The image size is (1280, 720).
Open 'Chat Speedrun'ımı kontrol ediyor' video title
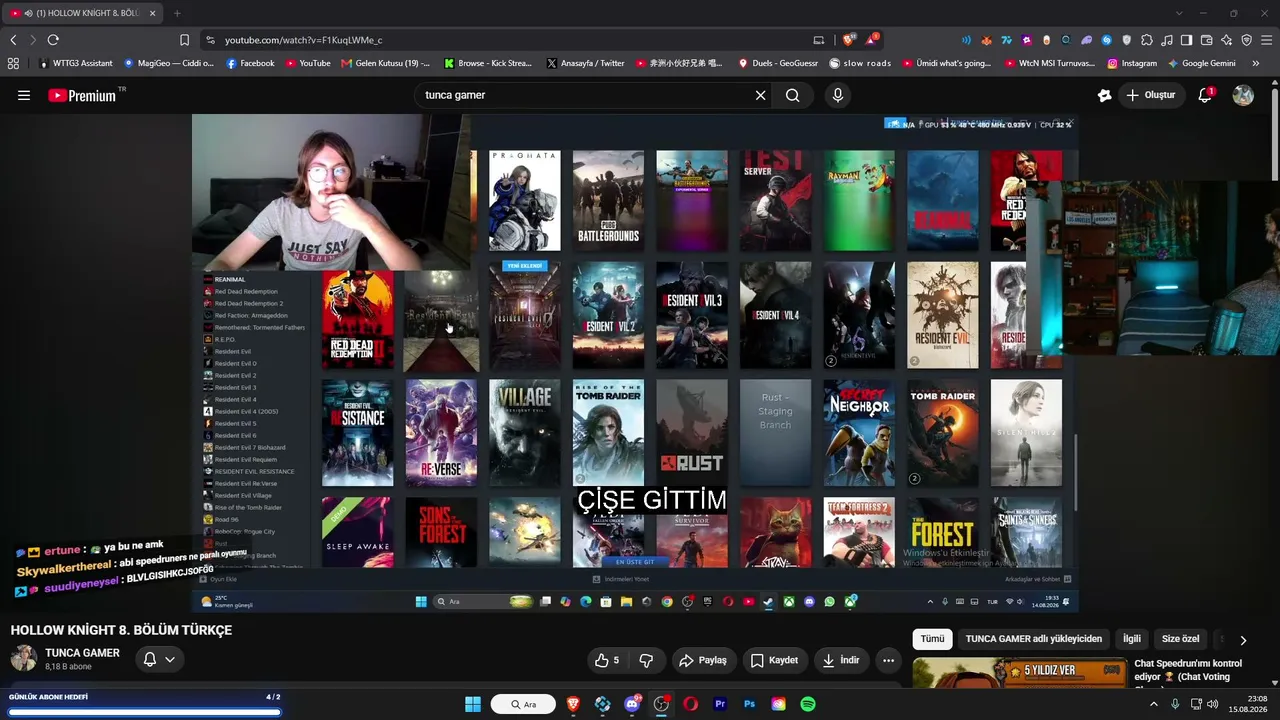click(x=1188, y=670)
